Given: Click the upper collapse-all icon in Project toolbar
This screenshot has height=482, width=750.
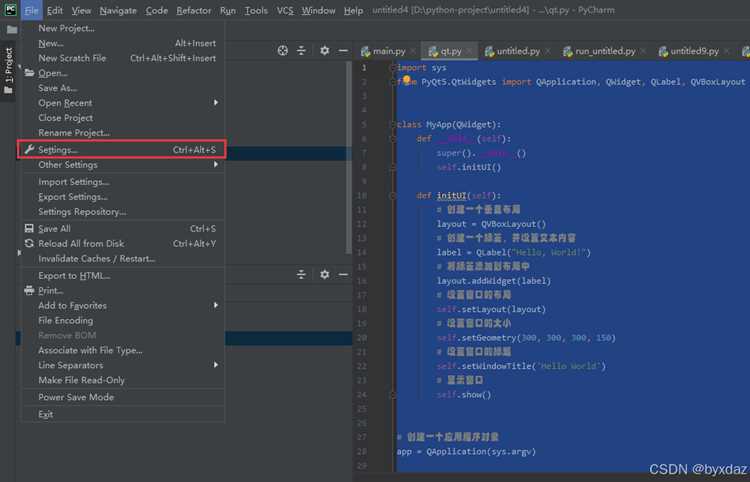Looking at the screenshot, I should (x=301, y=50).
